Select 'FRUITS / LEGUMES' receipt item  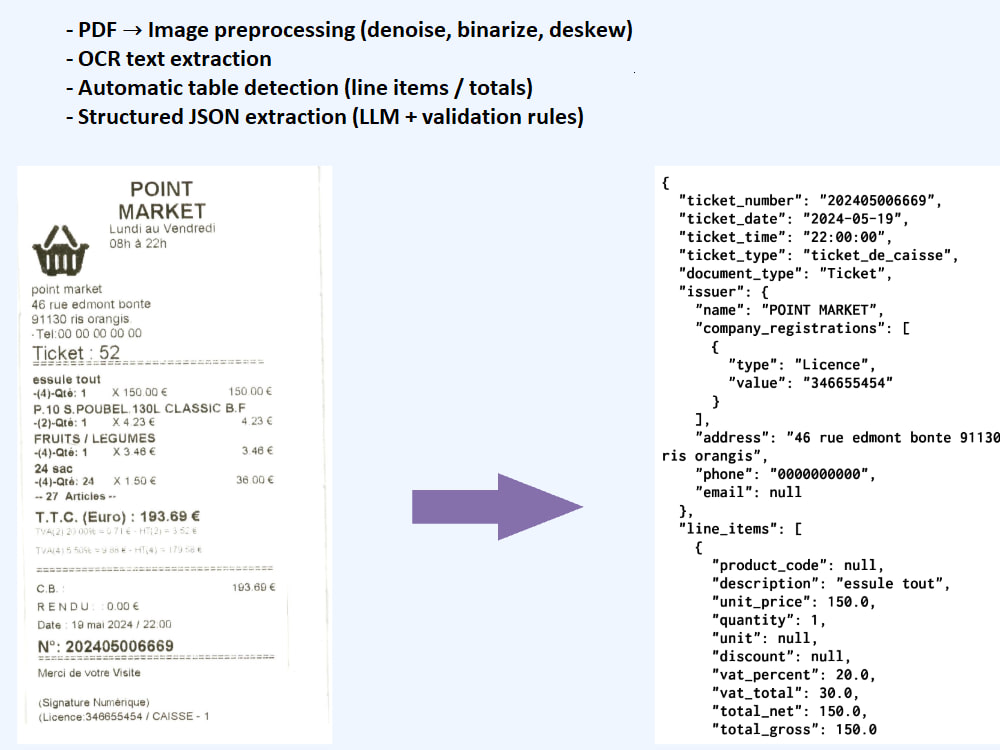pyautogui.click(x=94, y=438)
